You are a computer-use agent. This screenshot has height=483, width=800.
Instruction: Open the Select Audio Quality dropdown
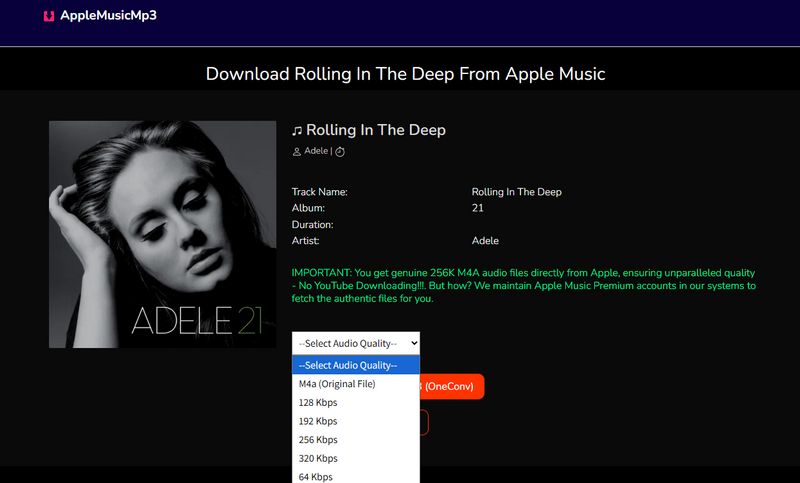(356, 343)
